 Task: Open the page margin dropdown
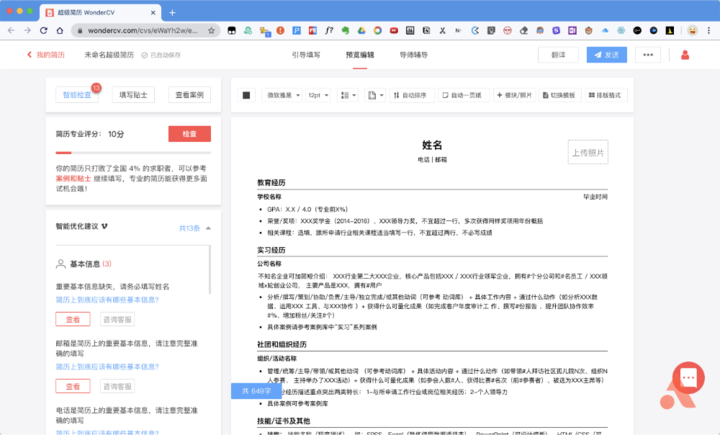pos(375,95)
